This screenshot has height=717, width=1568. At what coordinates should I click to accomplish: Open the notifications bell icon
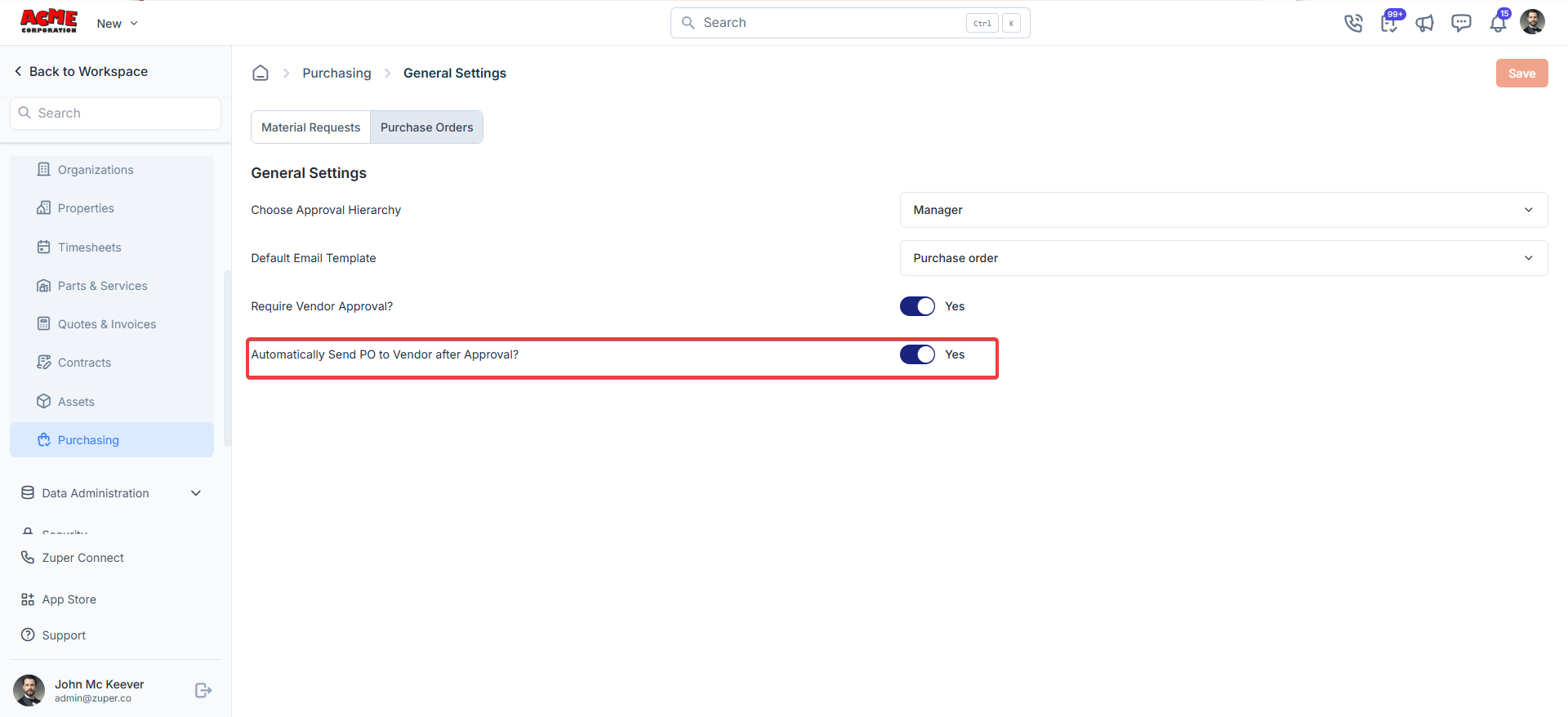[1498, 23]
